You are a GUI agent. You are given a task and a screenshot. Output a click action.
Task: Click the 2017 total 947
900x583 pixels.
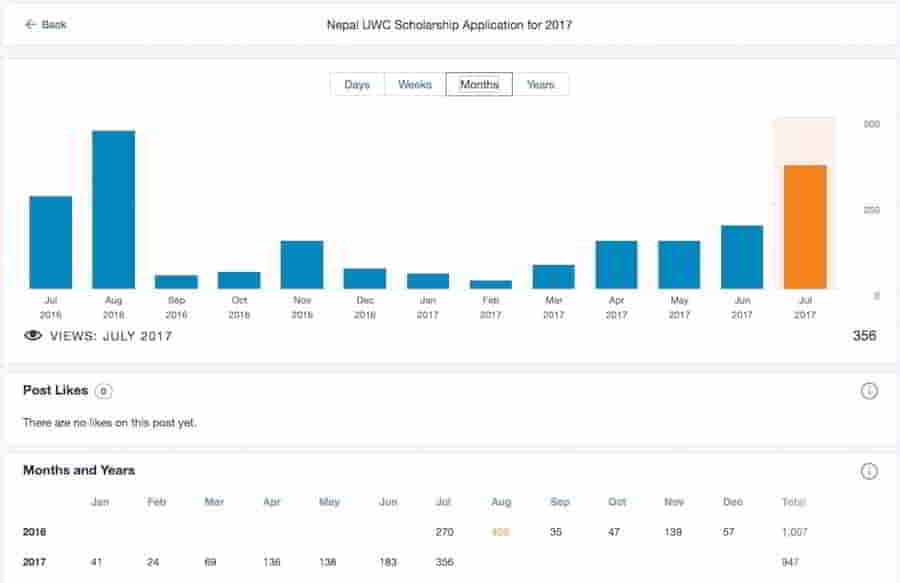pos(790,562)
